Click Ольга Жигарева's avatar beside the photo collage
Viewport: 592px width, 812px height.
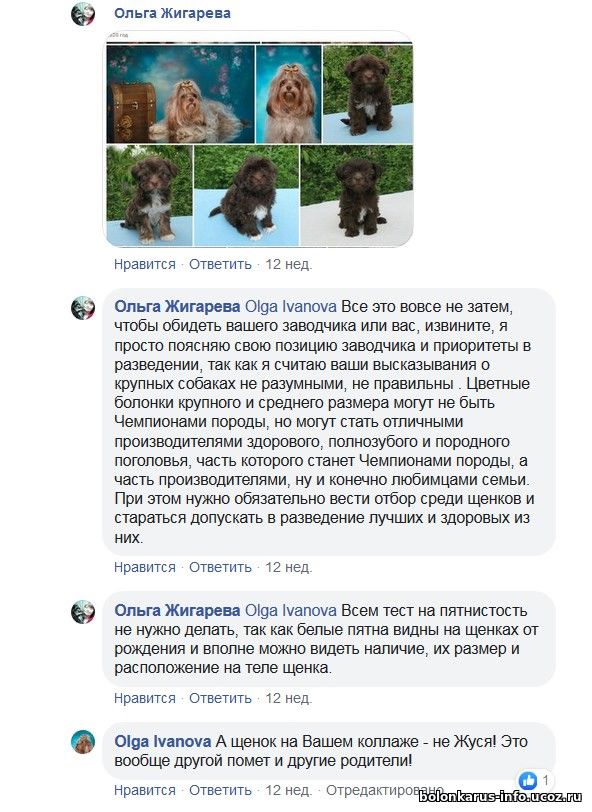click(83, 14)
